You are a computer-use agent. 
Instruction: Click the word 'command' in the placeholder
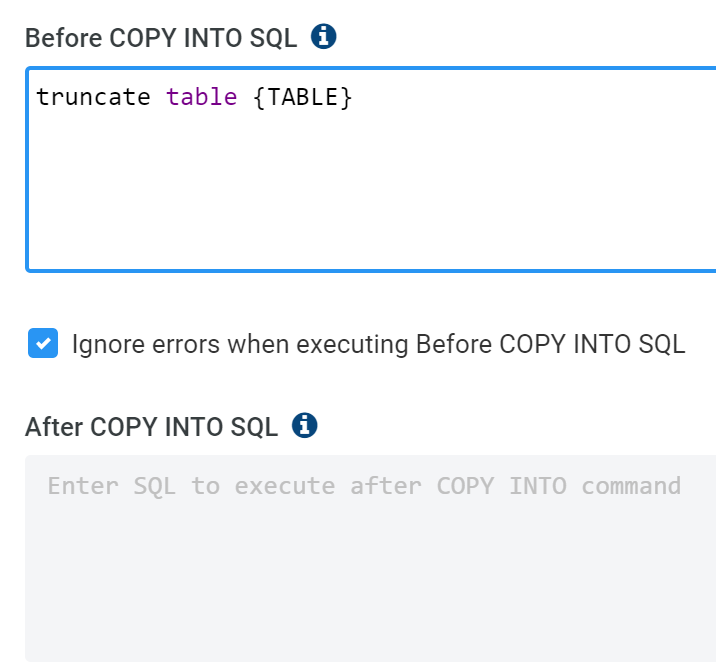click(631, 486)
